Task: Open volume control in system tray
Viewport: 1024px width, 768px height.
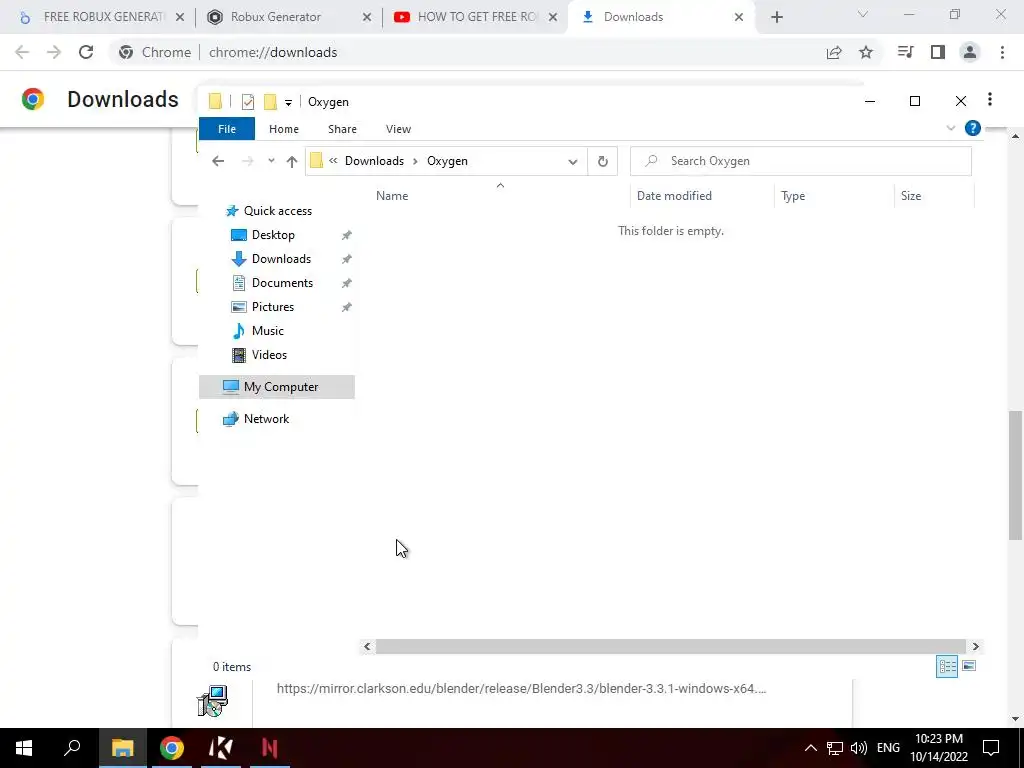Action: pyautogui.click(x=859, y=748)
